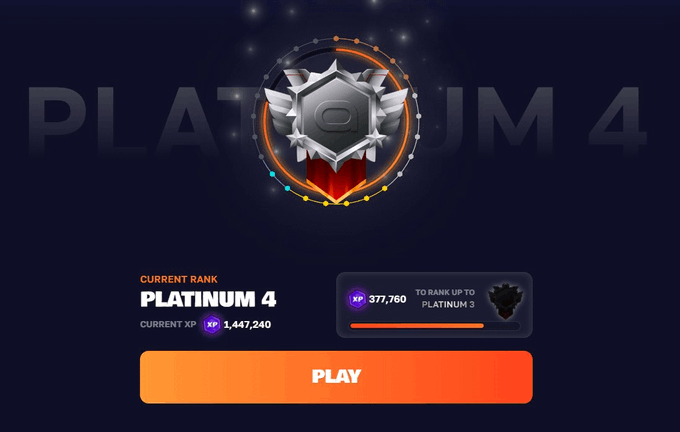Click the red ribbon under the badge
Image resolution: width=680 pixels, height=432 pixels.
tap(336, 178)
